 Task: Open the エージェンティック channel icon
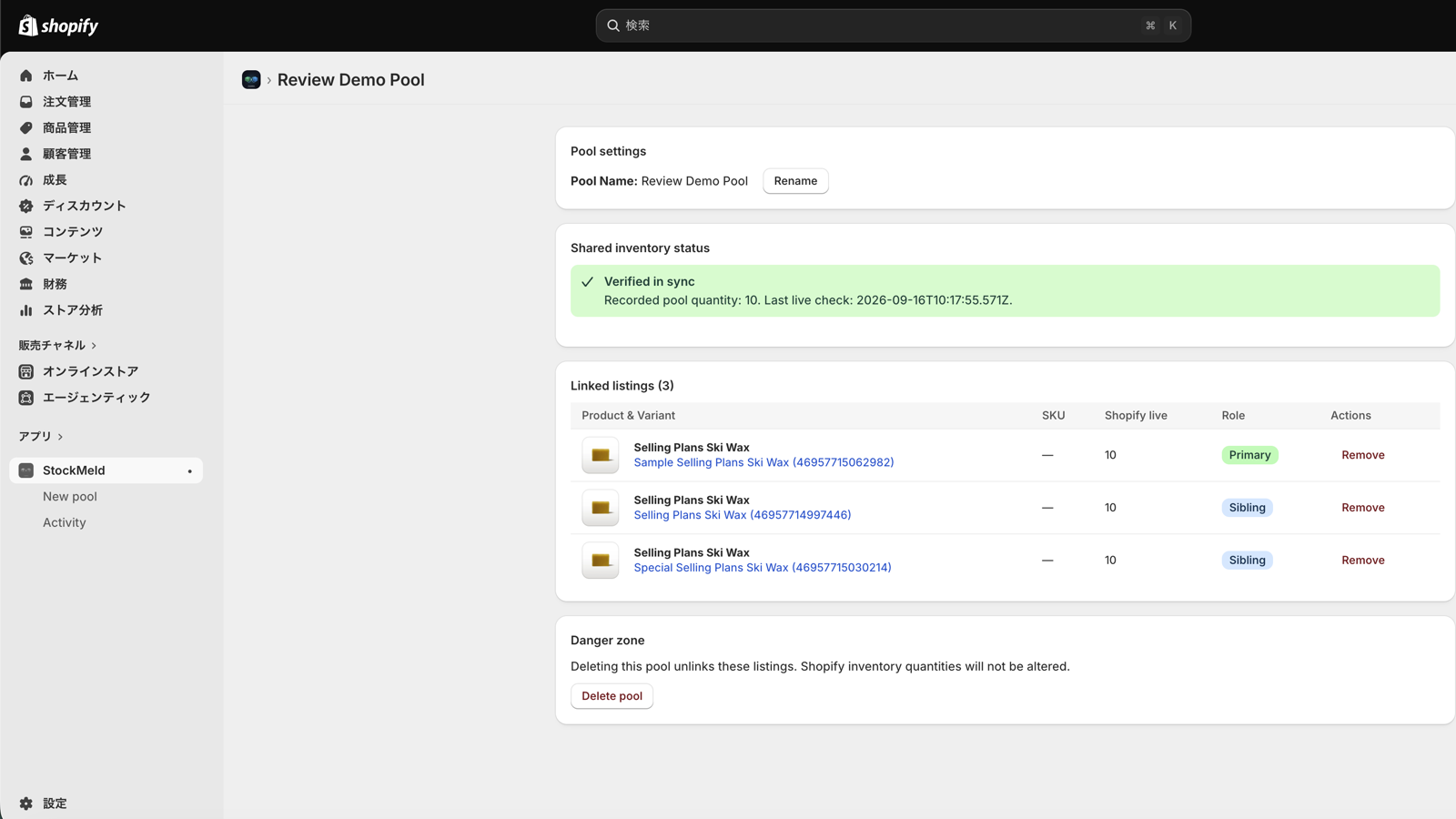pos(26,398)
